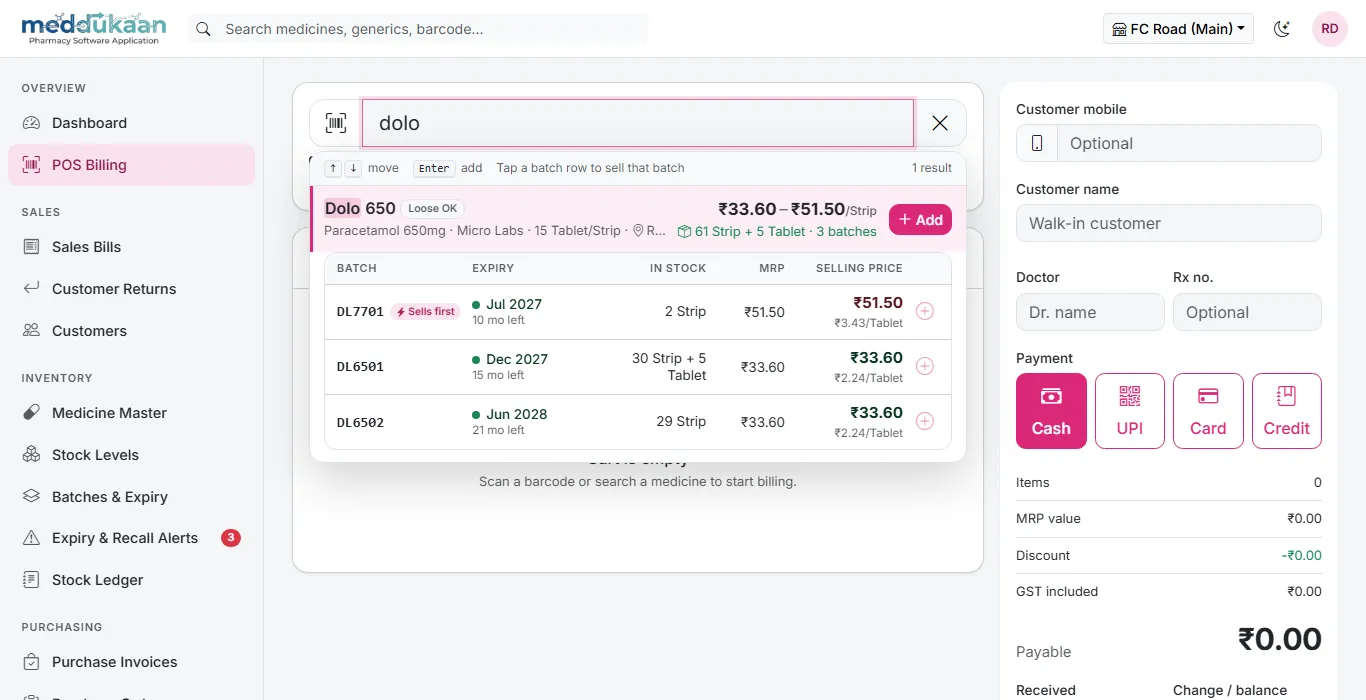Select Credit as the payment method

(x=1287, y=411)
